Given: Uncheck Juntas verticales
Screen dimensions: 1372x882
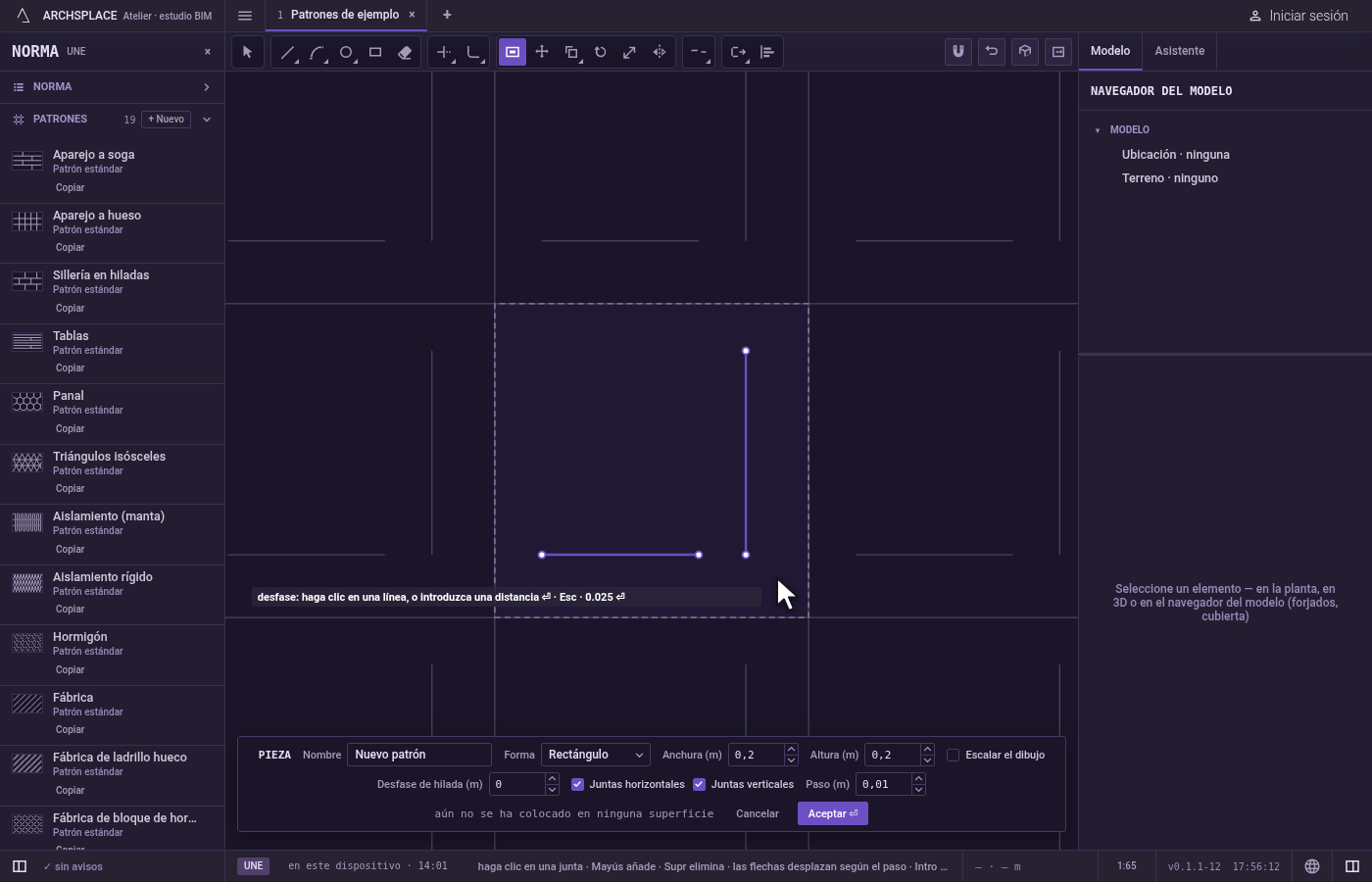Looking at the screenshot, I should pos(699,784).
